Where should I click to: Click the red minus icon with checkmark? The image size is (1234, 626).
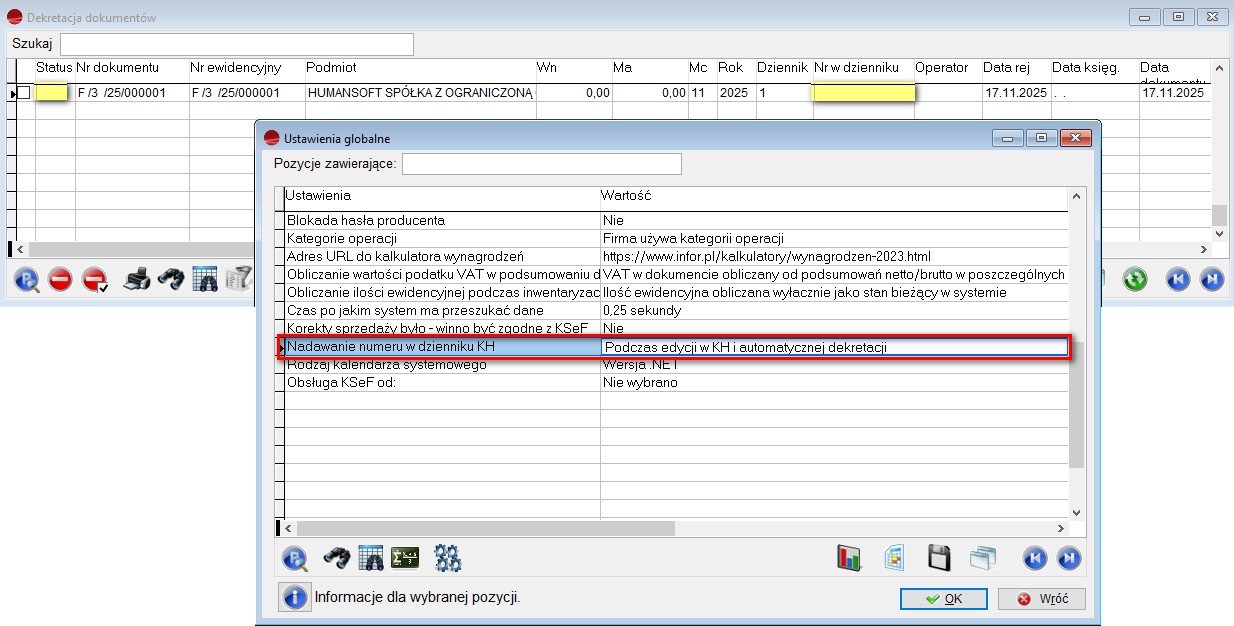point(95,279)
